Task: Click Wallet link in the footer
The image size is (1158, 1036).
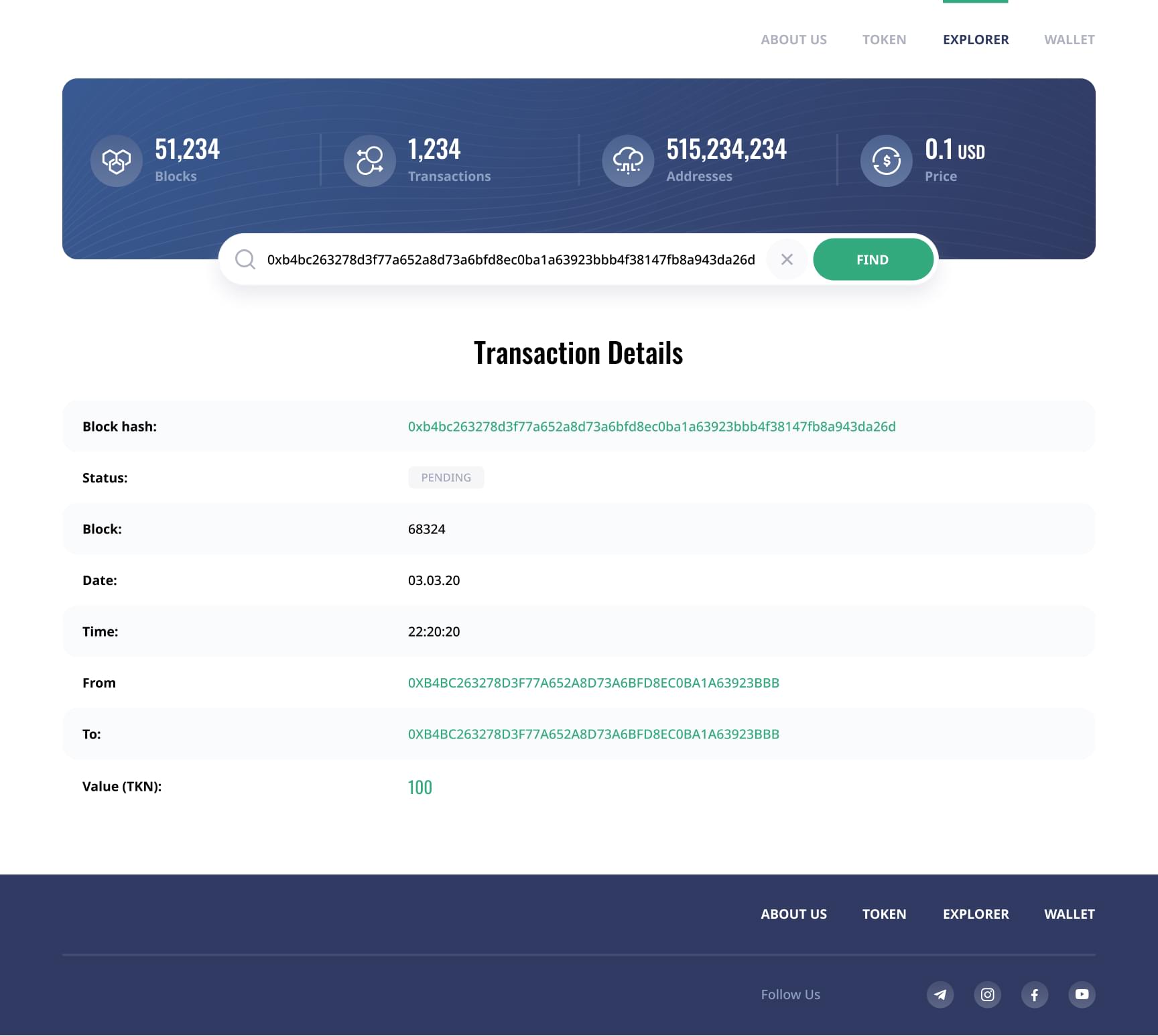Action: [1069, 914]
